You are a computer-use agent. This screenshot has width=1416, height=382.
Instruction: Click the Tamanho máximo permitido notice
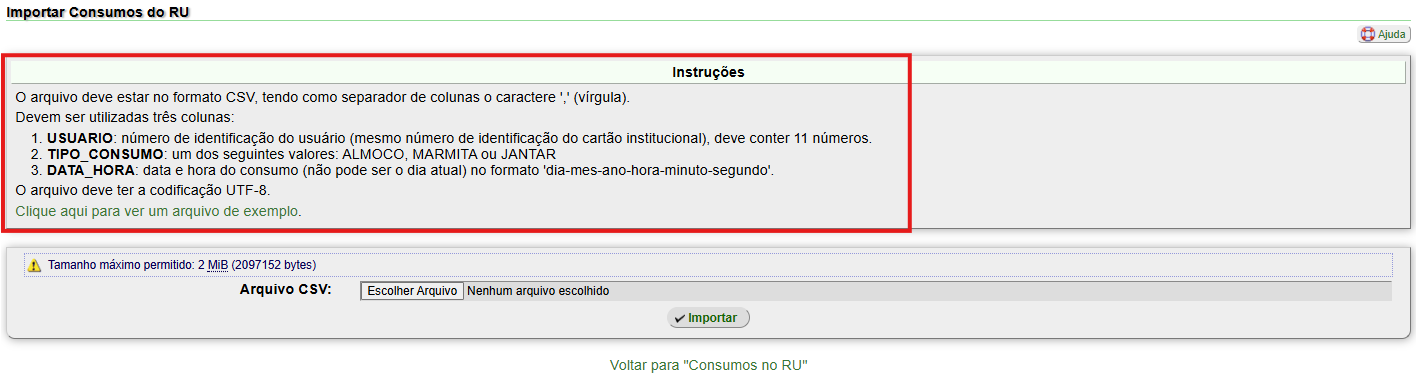click(x=708, y=265)
